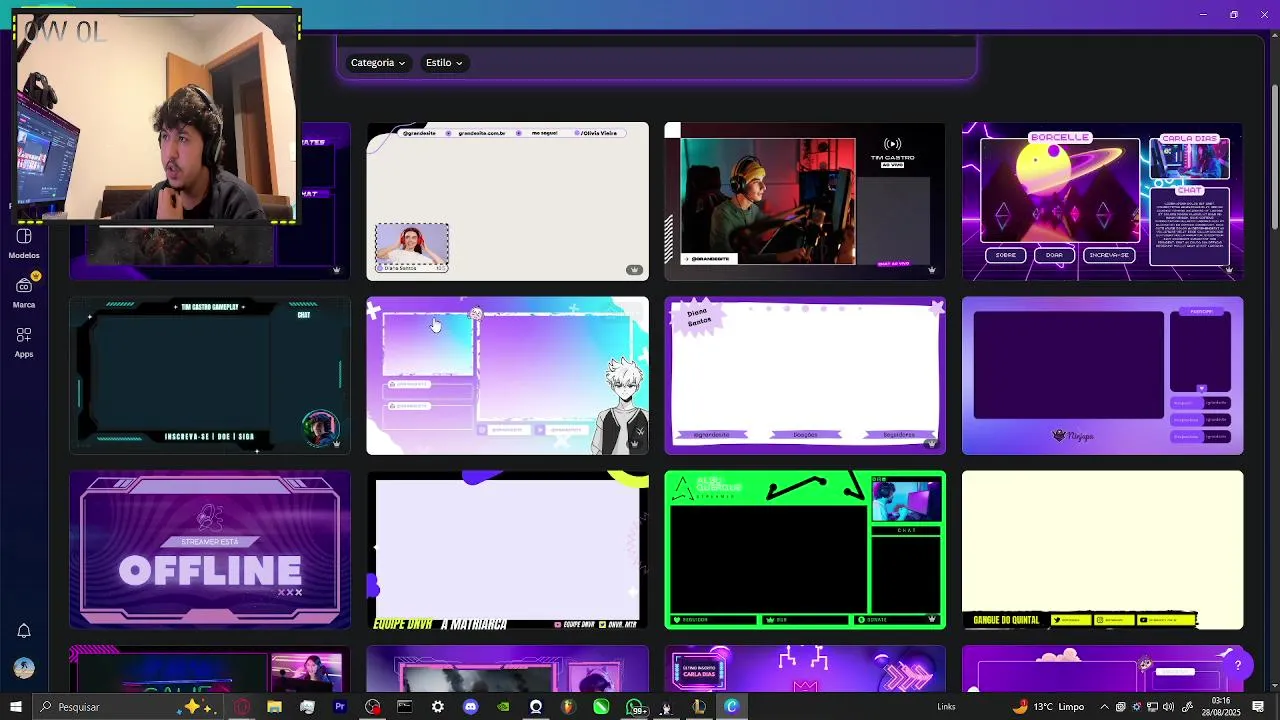Open the Gangue do Quintal cream template
1280x720 pixels.
click(1103, 550)
